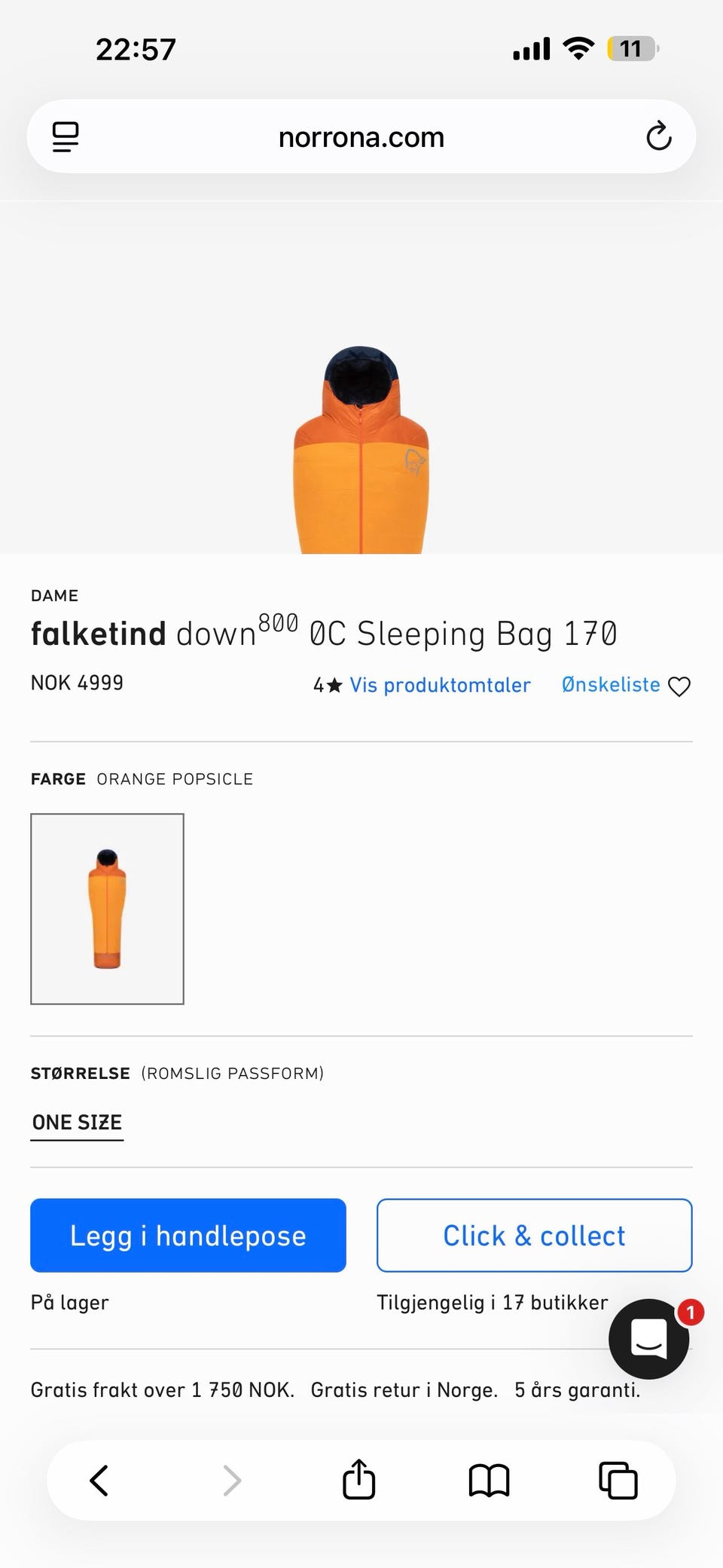Tap the heart icon for wishlist
The height and width of the screenshot is (1568, 723).
[679, 686]
